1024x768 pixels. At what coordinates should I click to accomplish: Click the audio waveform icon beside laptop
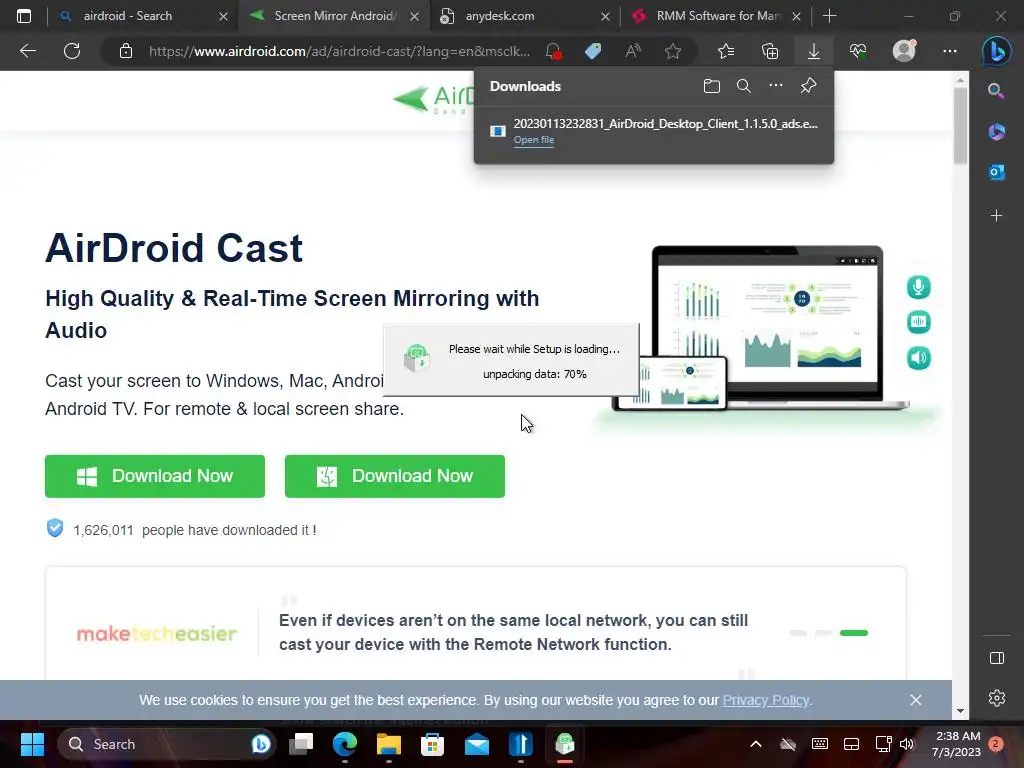click(918, 322)
